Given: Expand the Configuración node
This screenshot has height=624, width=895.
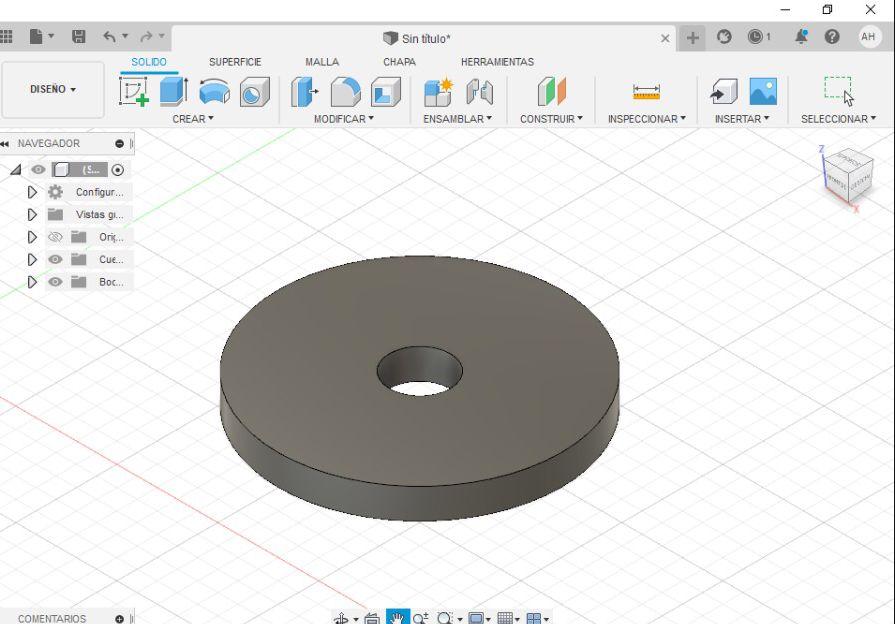Looking at the screenshot, I should click(32, 192).
